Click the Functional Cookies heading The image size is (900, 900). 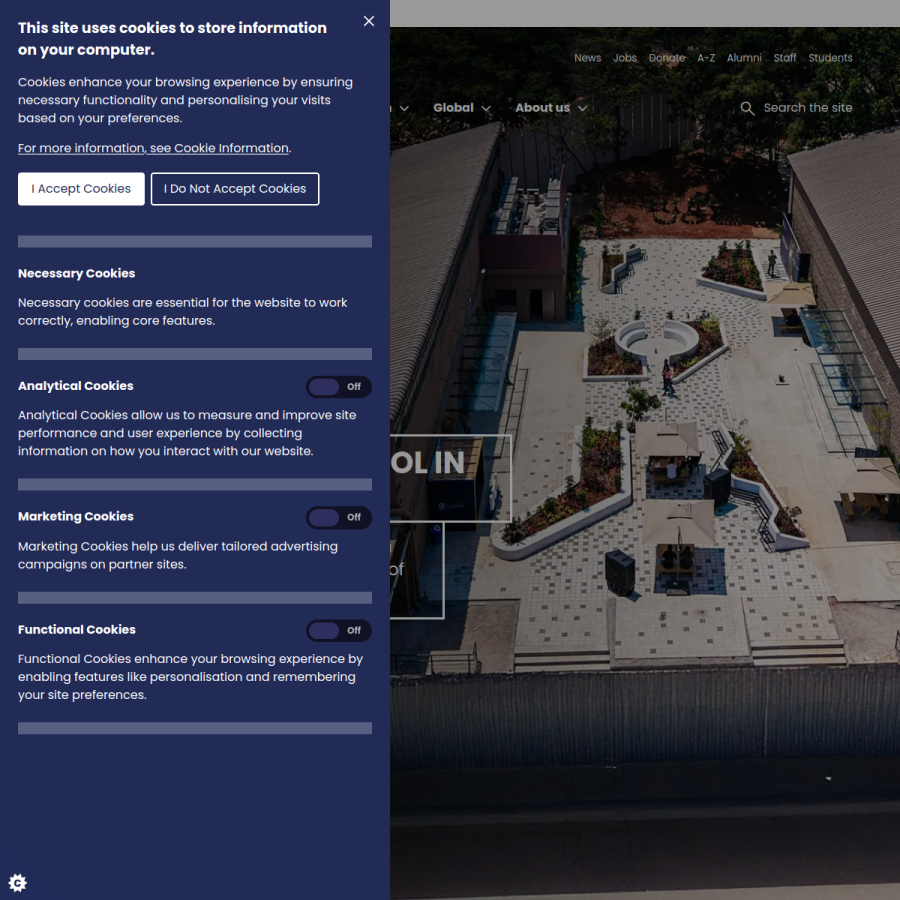click(x=77, y=629)
